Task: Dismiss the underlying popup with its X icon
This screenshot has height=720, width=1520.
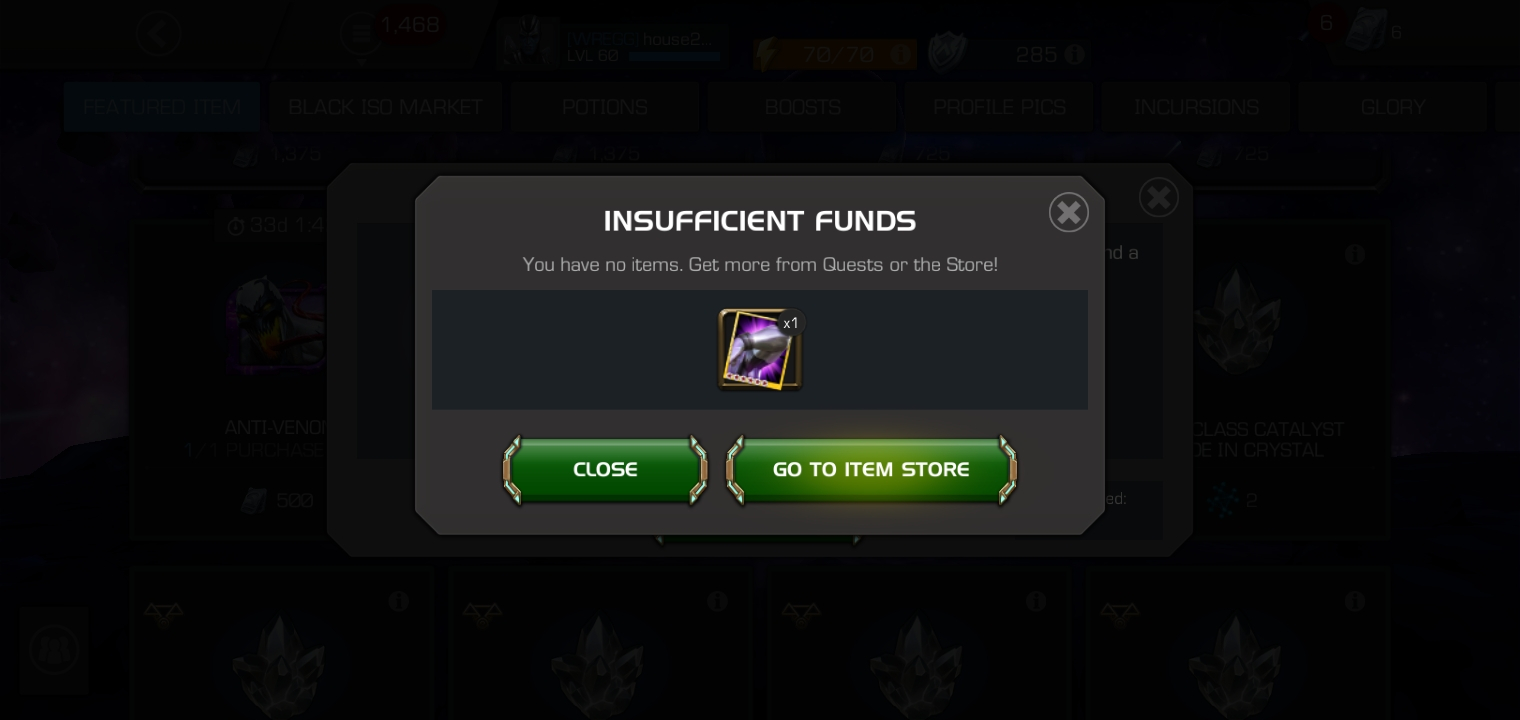Action: [x=1159, y=198]
